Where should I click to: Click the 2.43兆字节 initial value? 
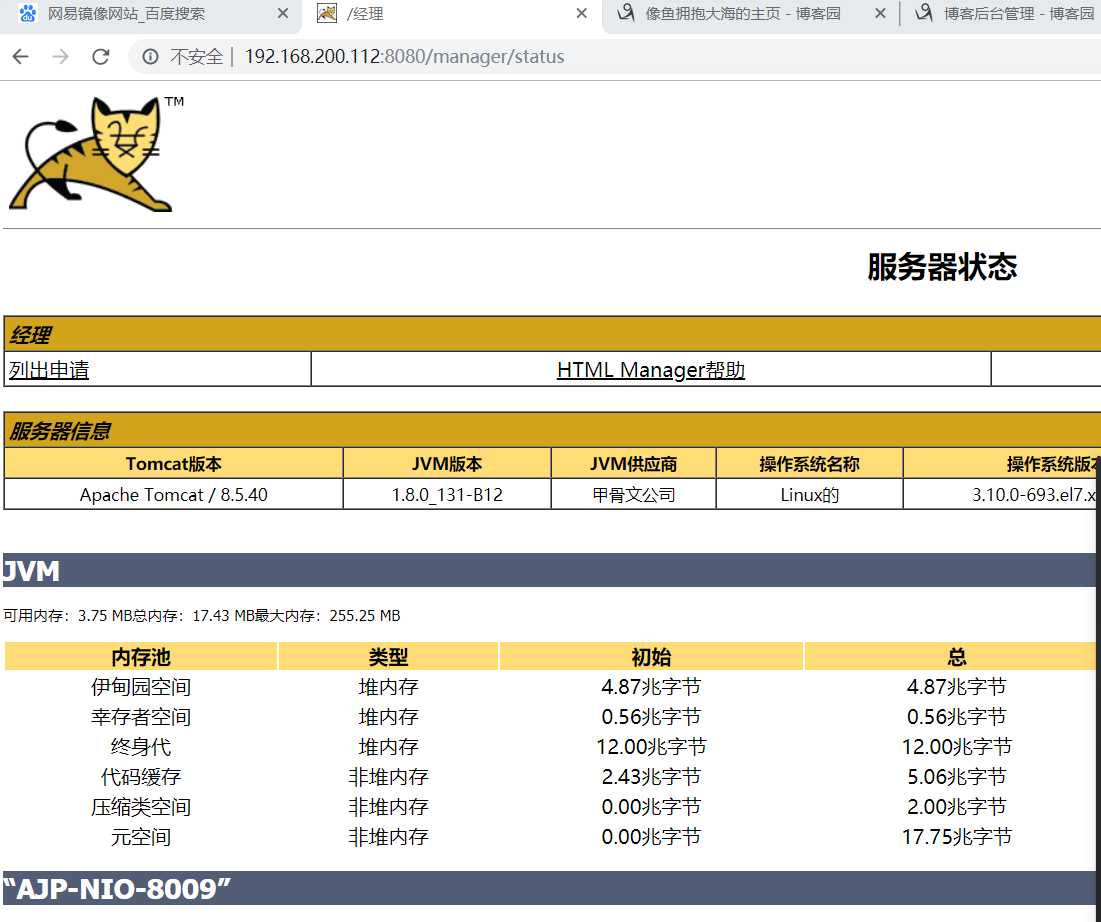651,777
